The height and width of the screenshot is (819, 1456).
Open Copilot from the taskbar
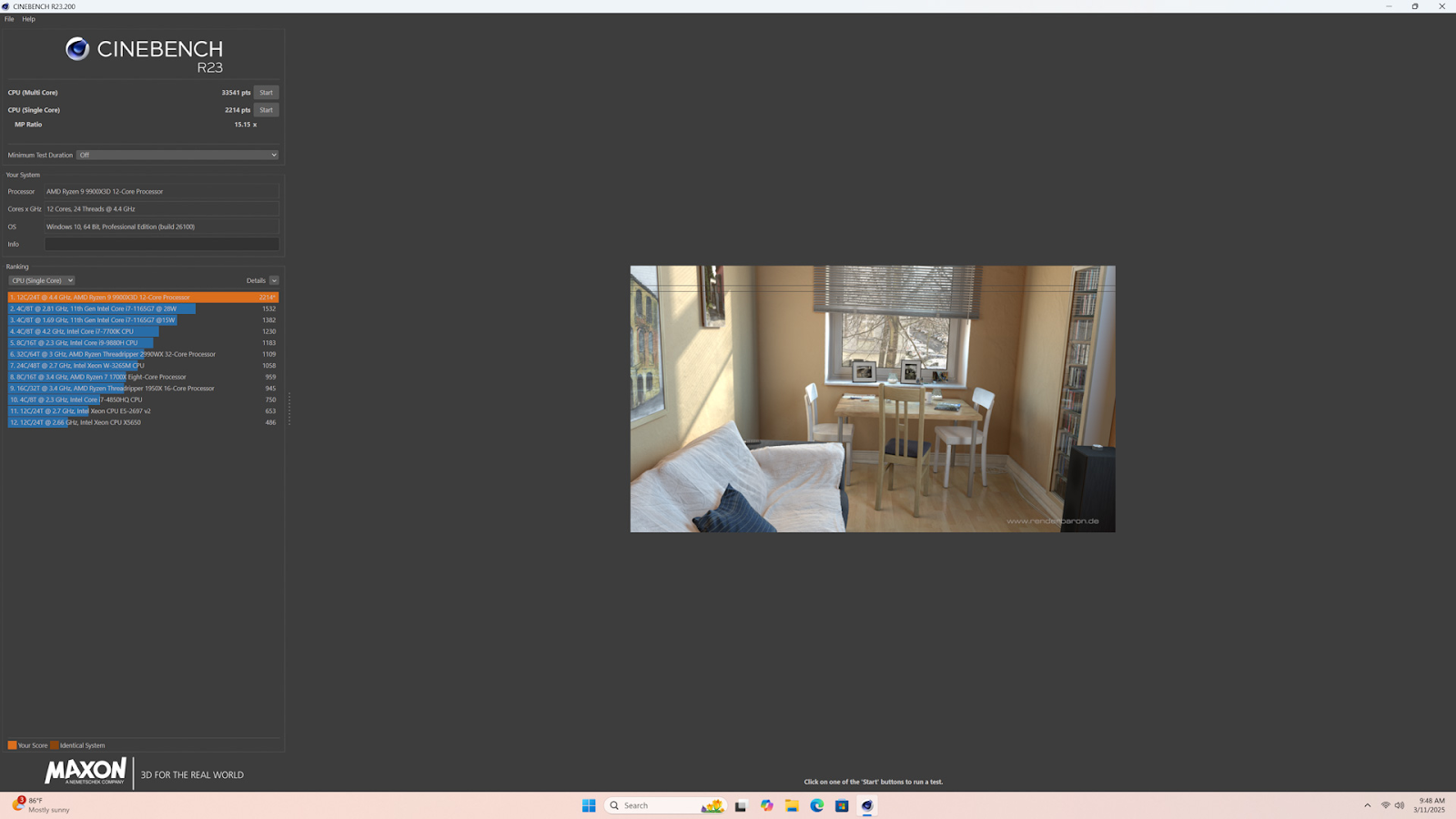point(767,805)
